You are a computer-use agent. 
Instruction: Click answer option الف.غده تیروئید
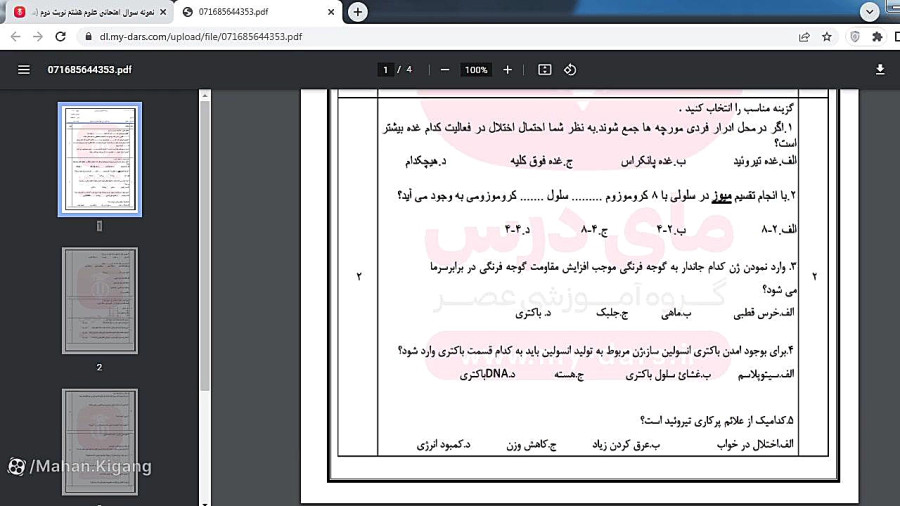pyautogui.click(x=765, y=161)
